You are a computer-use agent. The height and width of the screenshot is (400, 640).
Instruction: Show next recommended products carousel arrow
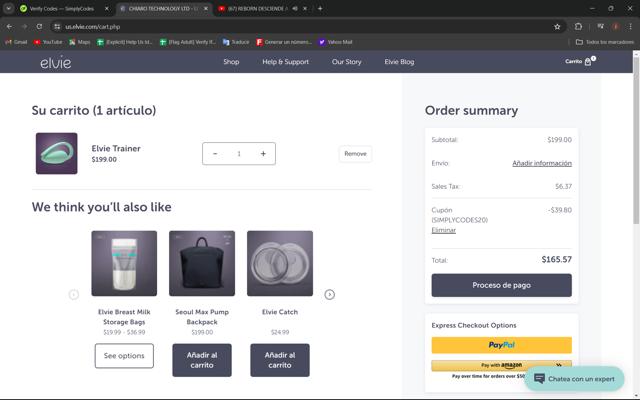[x=329, y=294]
